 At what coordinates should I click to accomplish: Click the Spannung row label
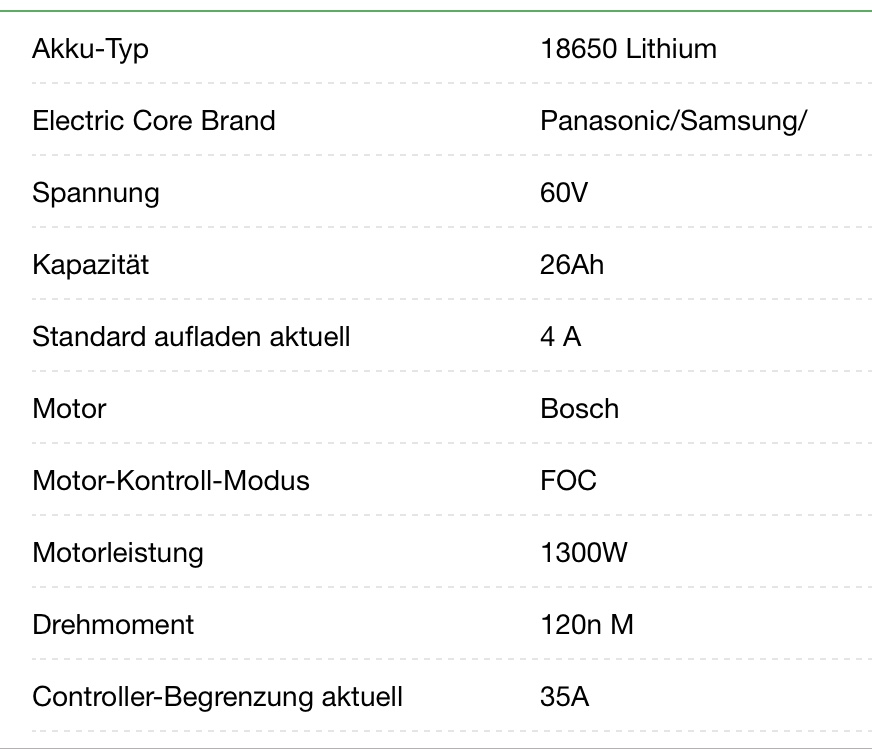(x=95, y=192)
